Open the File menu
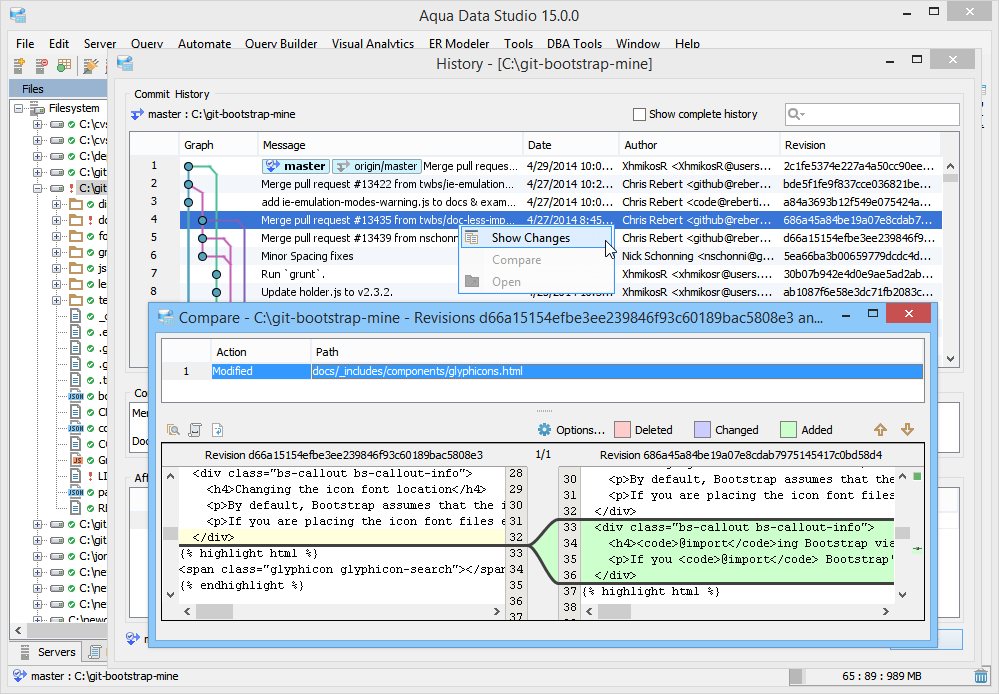Screen dimensions: 999x694 25,44
